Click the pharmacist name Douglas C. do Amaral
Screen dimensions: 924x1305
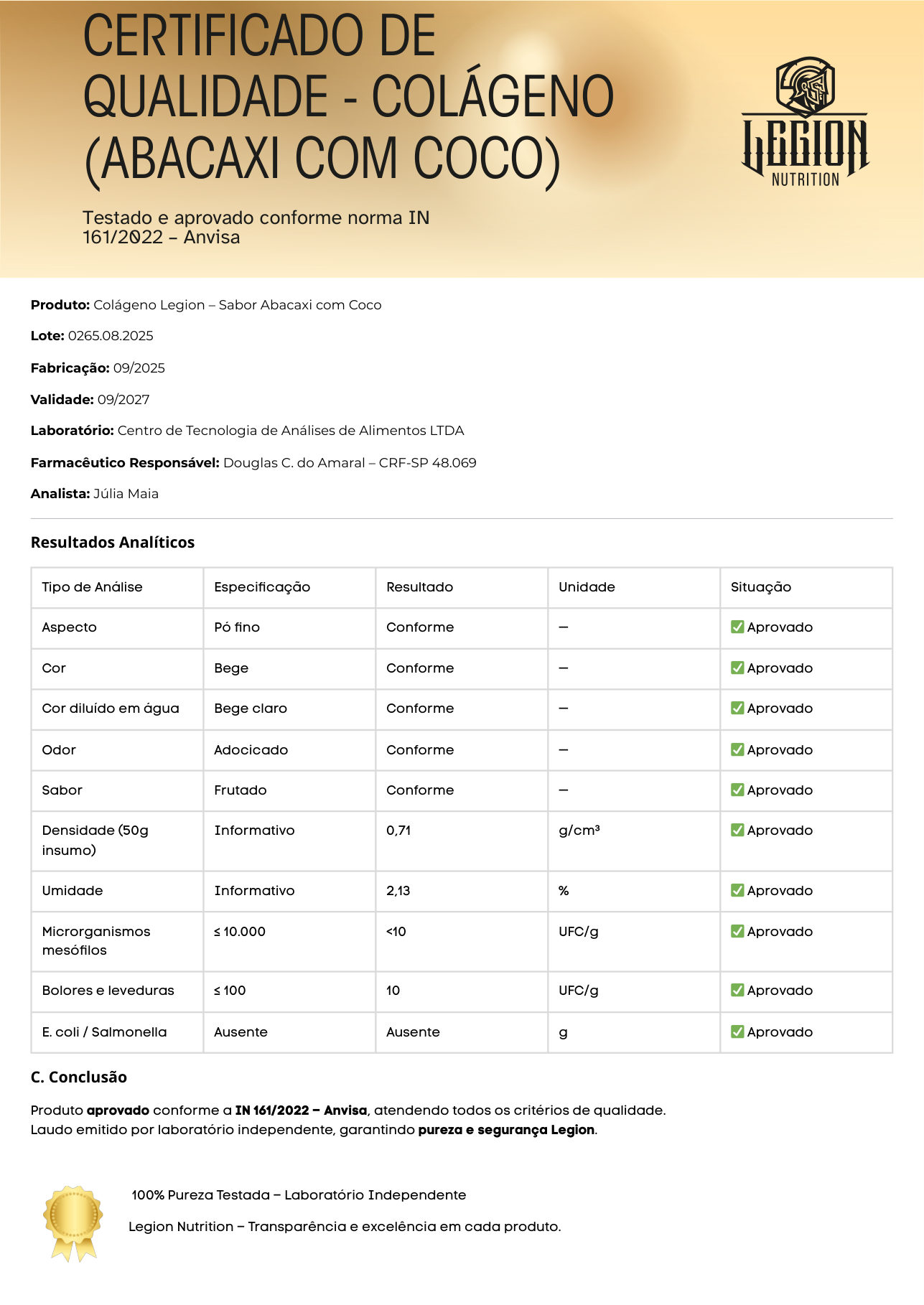294,463
